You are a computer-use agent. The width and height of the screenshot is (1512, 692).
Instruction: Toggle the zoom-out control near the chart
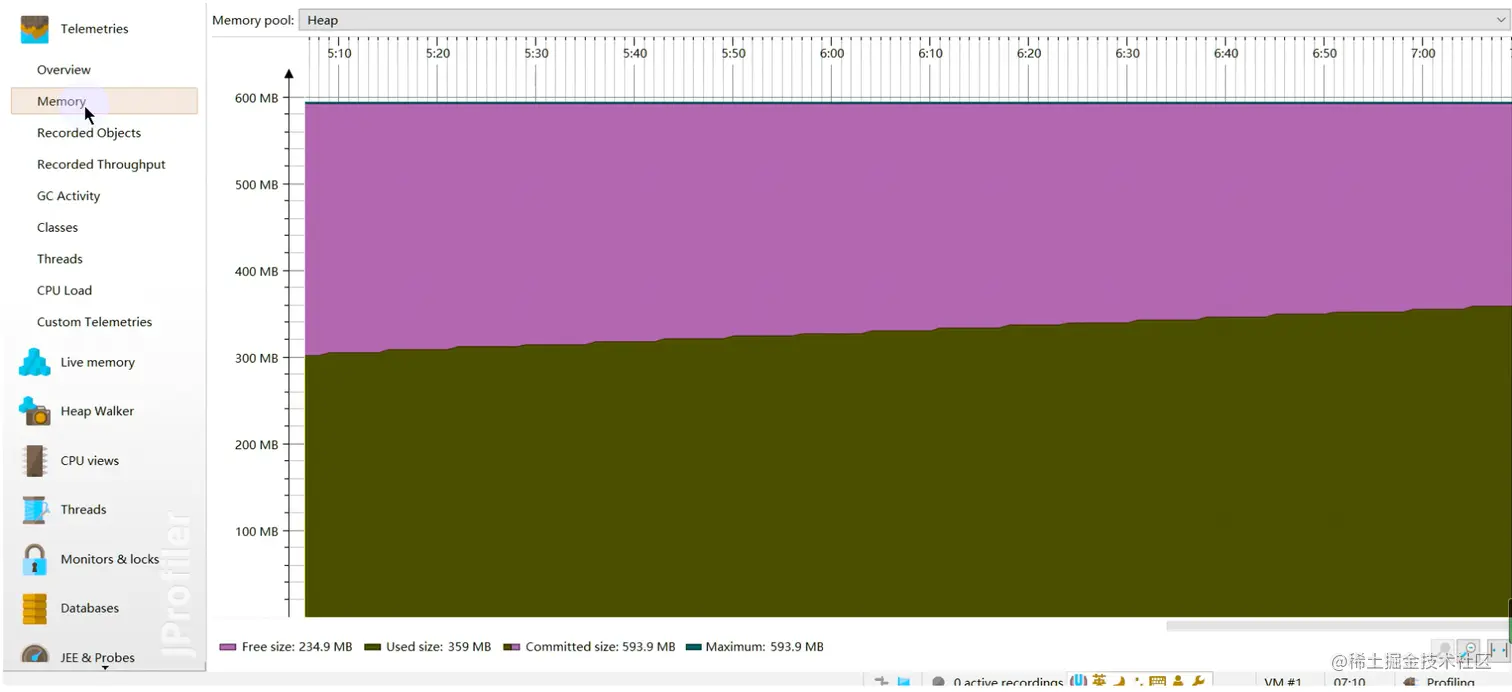coord(1469,647)
